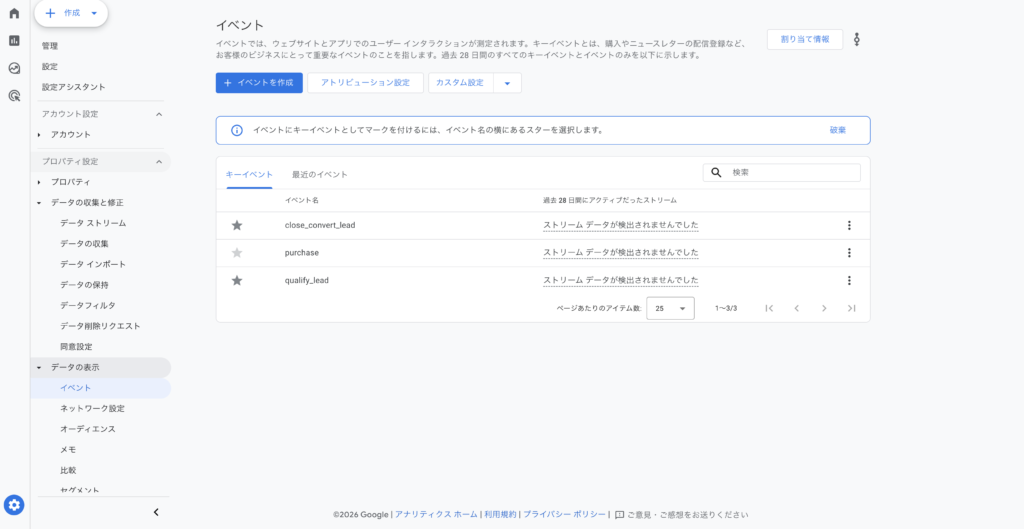This screenshot has width=1024, height=529.
Task: Open the Advertising icon in left rail
Action: [x=14, y=96]
